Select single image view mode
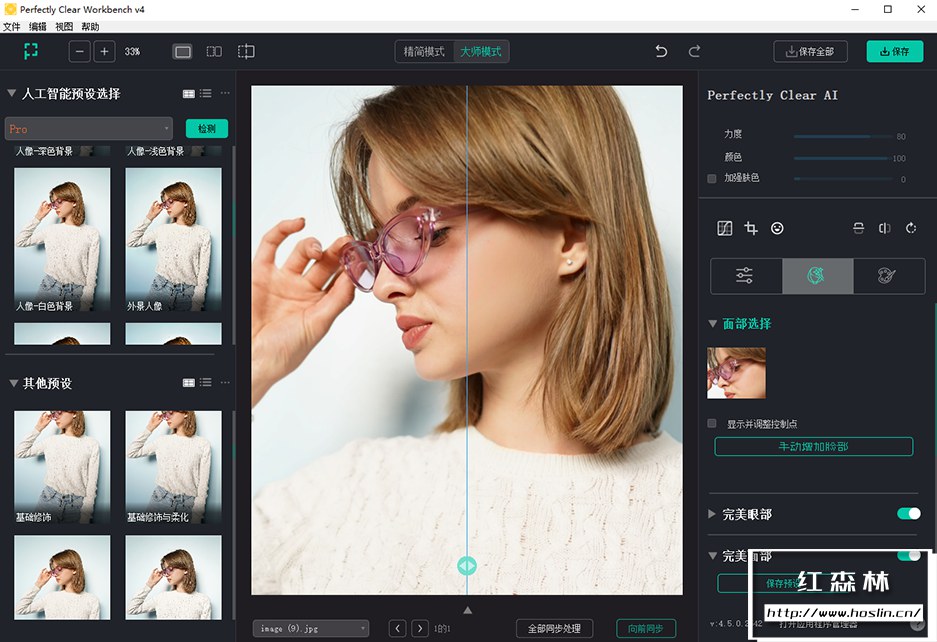 182,52
